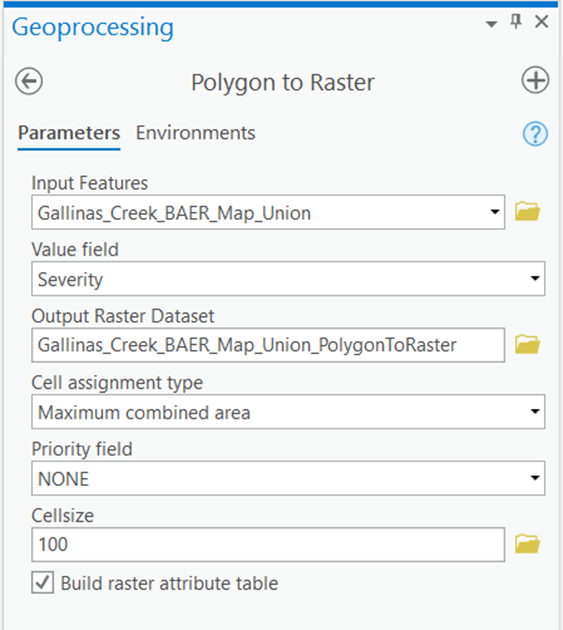Browse for Output Raster Dataset folder icon
This screenshot has width=563, height=630.
[527, 344]
